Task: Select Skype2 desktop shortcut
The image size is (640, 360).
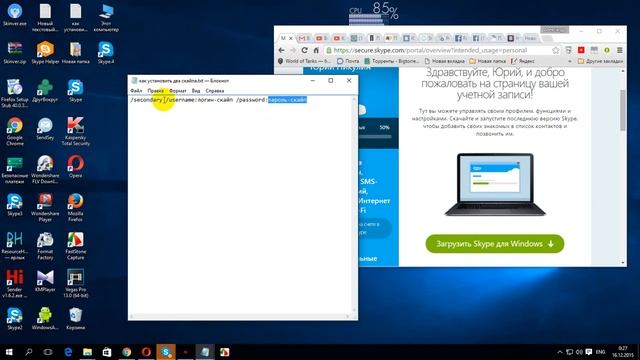Action: click(15, 319)
